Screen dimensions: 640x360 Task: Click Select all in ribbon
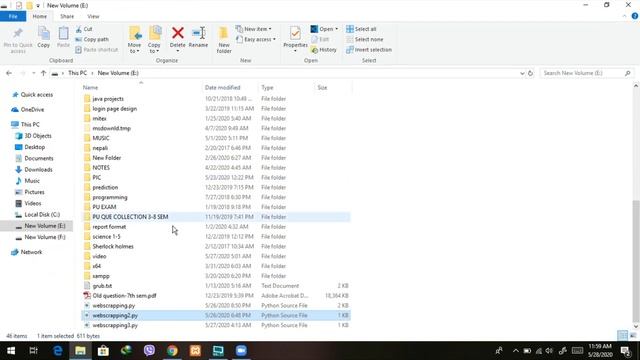point(361,29)
